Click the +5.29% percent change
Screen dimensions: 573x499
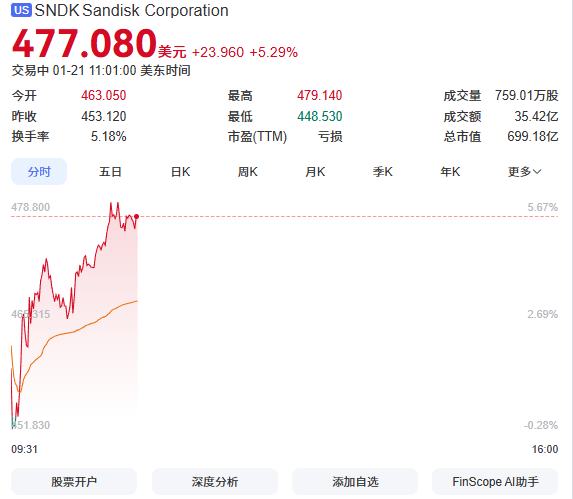tap(274, 52)
